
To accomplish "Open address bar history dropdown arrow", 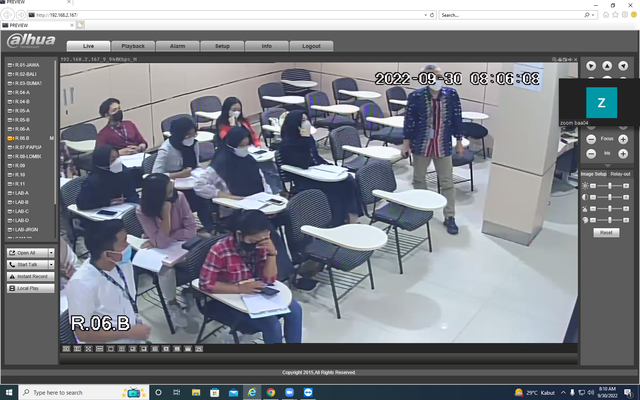I will pos(426,15).
